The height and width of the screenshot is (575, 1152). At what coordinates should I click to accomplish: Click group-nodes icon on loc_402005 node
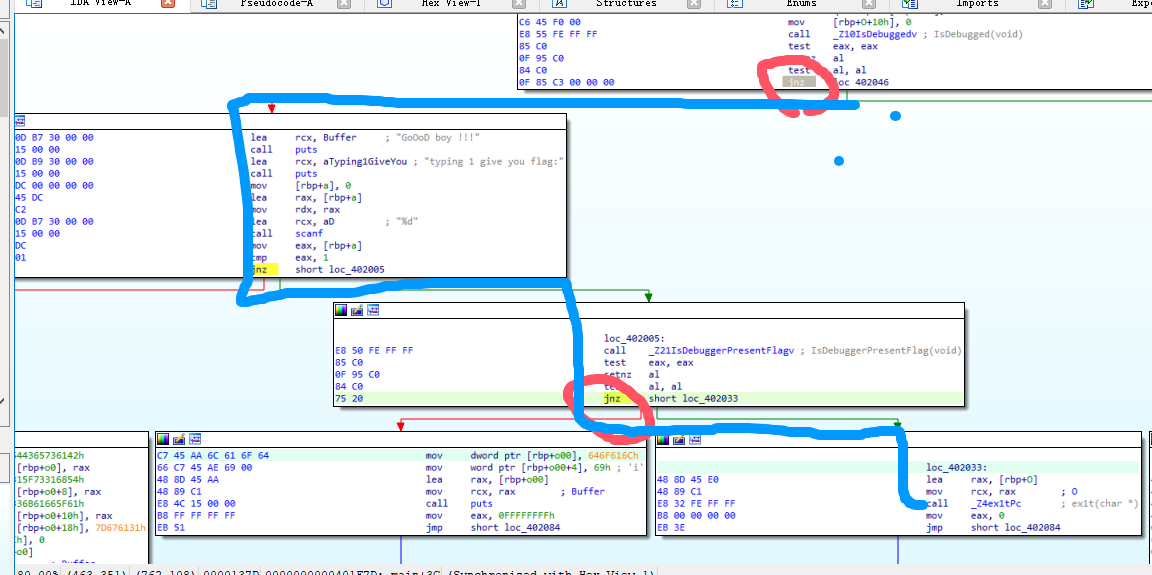pyautogui.click(x=373, y=310)
